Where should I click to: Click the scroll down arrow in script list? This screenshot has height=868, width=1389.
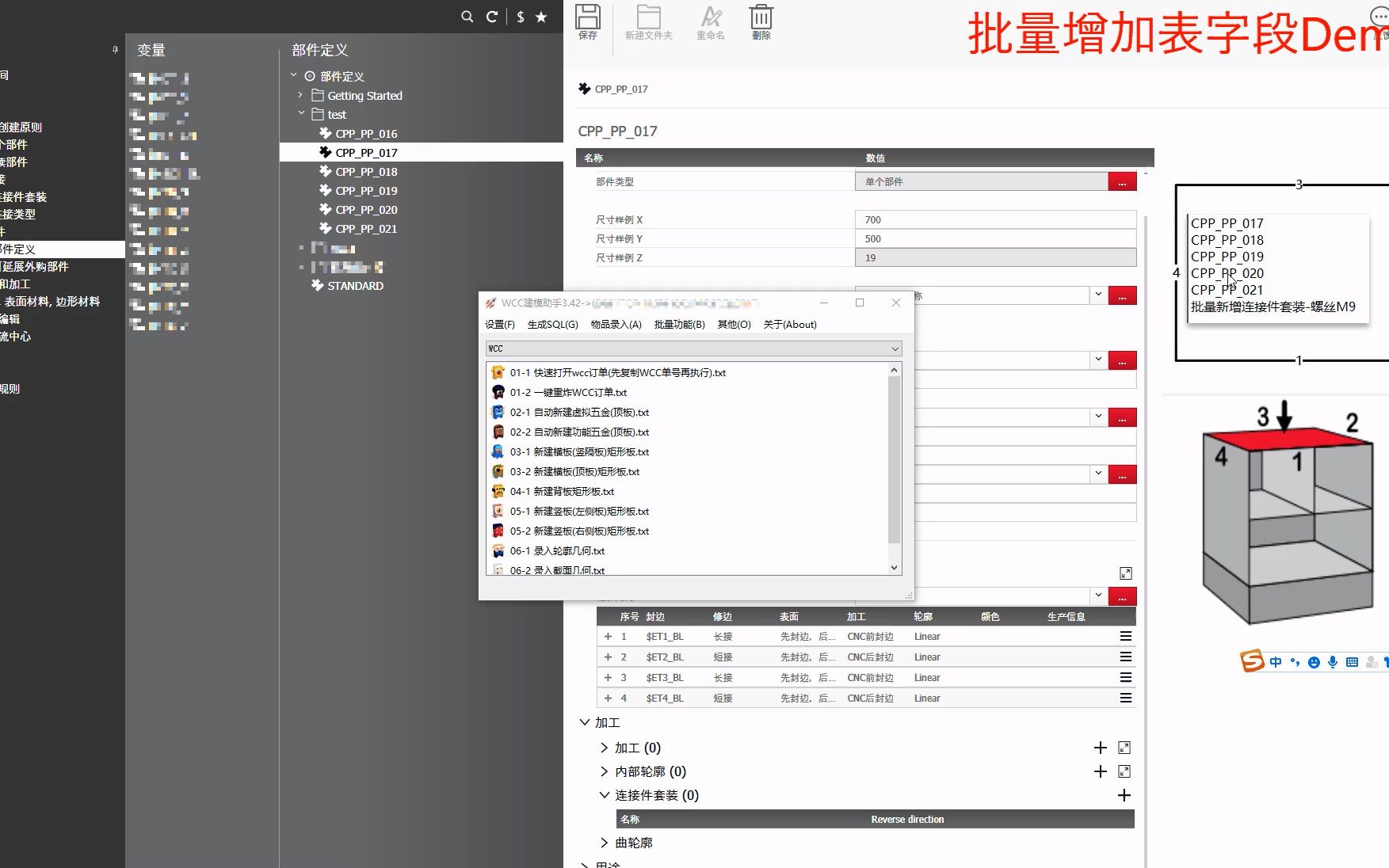click(895, 567)
